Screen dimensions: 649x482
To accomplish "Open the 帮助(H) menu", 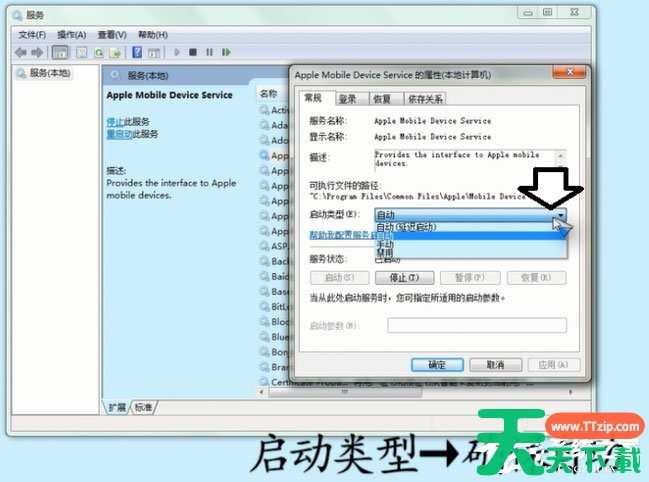I will 153,35.
